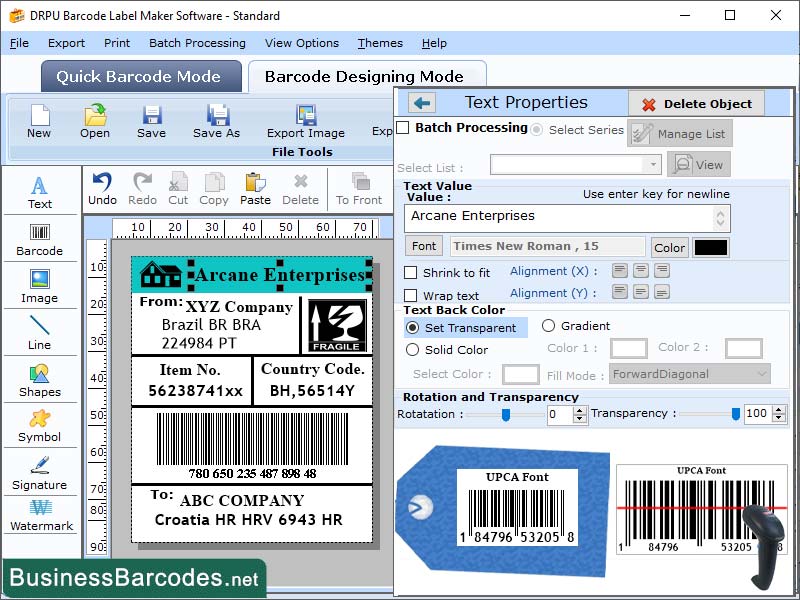Select Solid Color option
The height and width of the screenshot is (600, 800).
(412, 349)
